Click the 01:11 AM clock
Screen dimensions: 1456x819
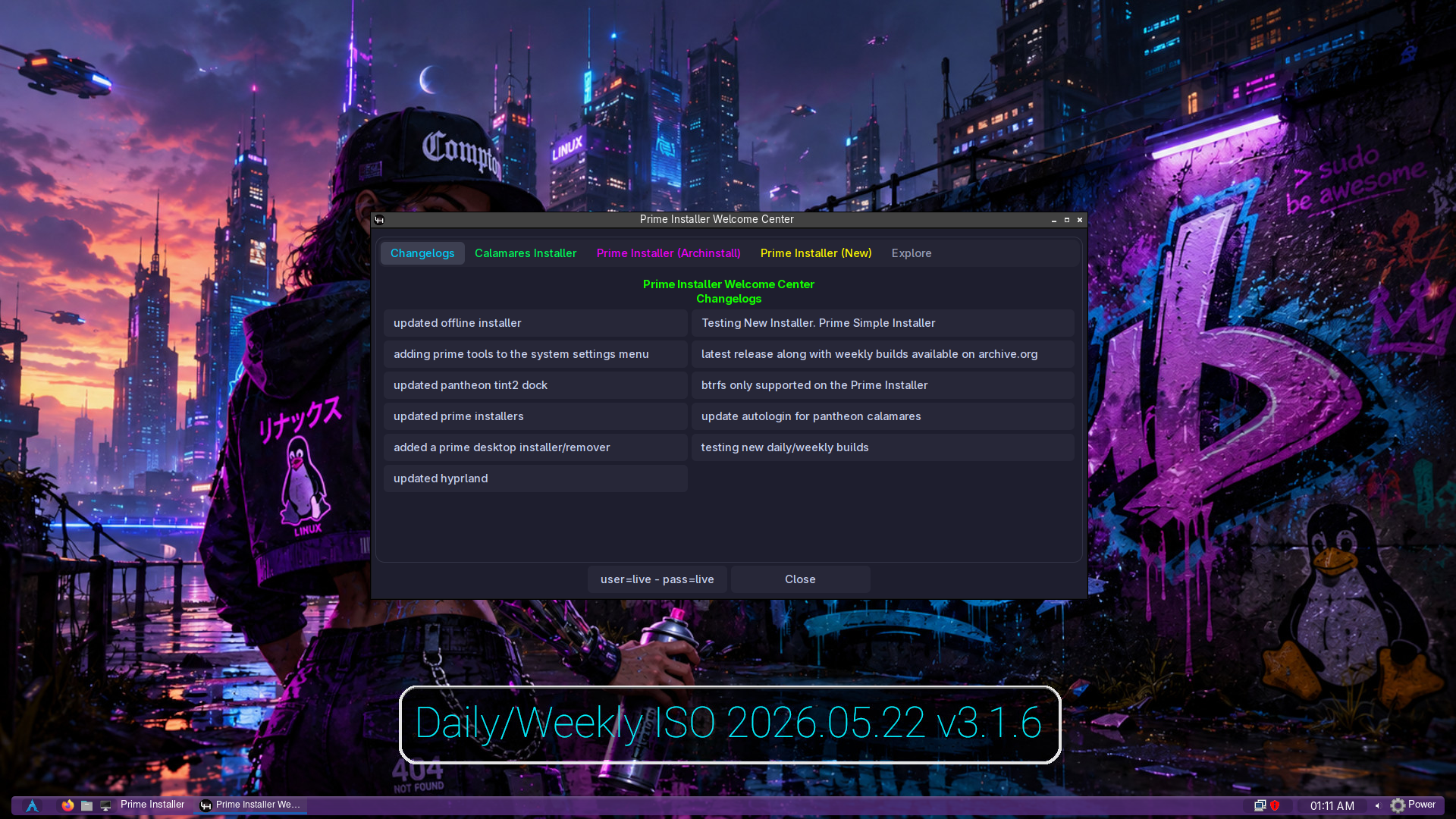1332,806
